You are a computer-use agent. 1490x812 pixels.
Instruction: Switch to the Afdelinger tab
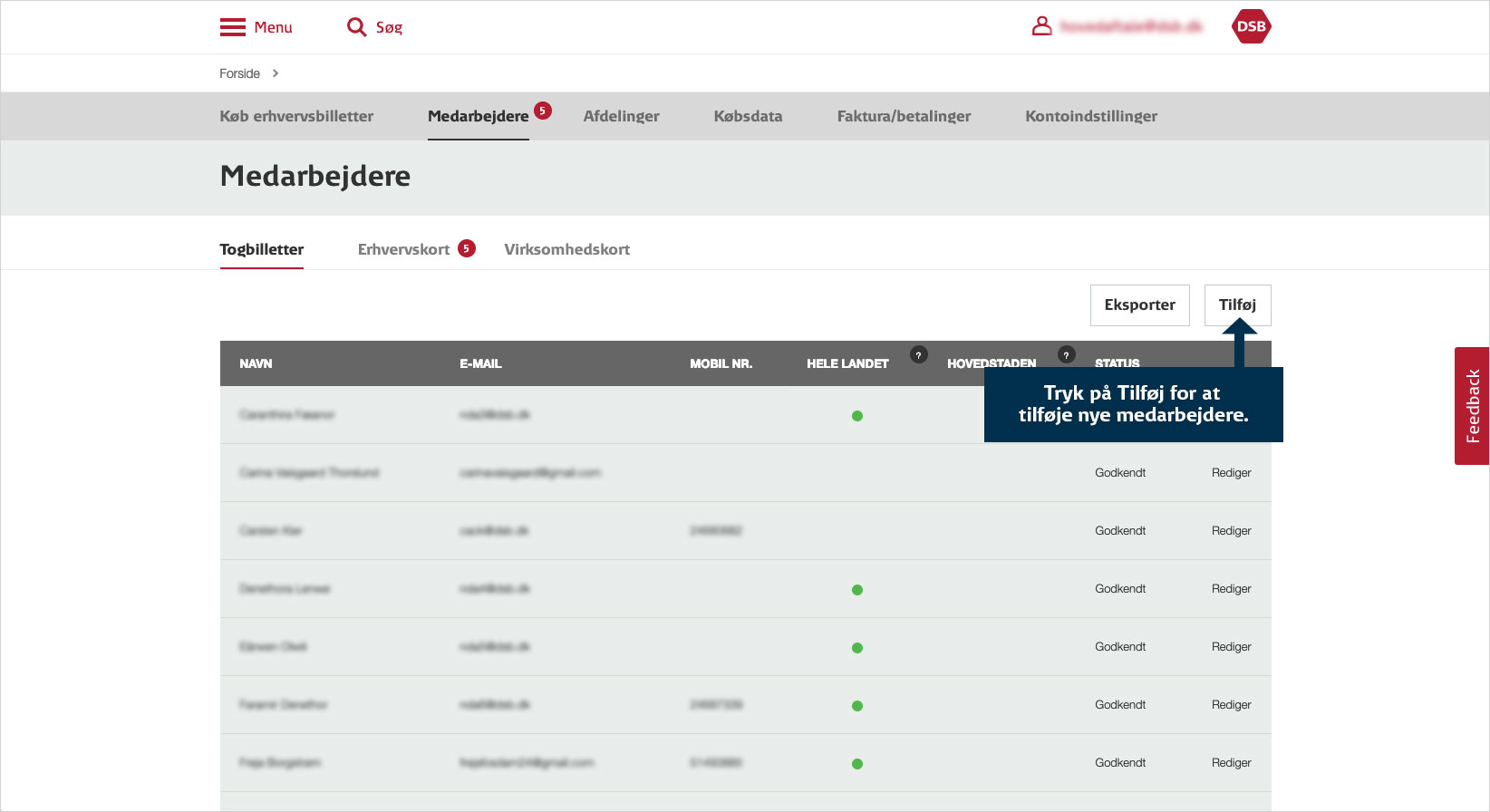621,116
